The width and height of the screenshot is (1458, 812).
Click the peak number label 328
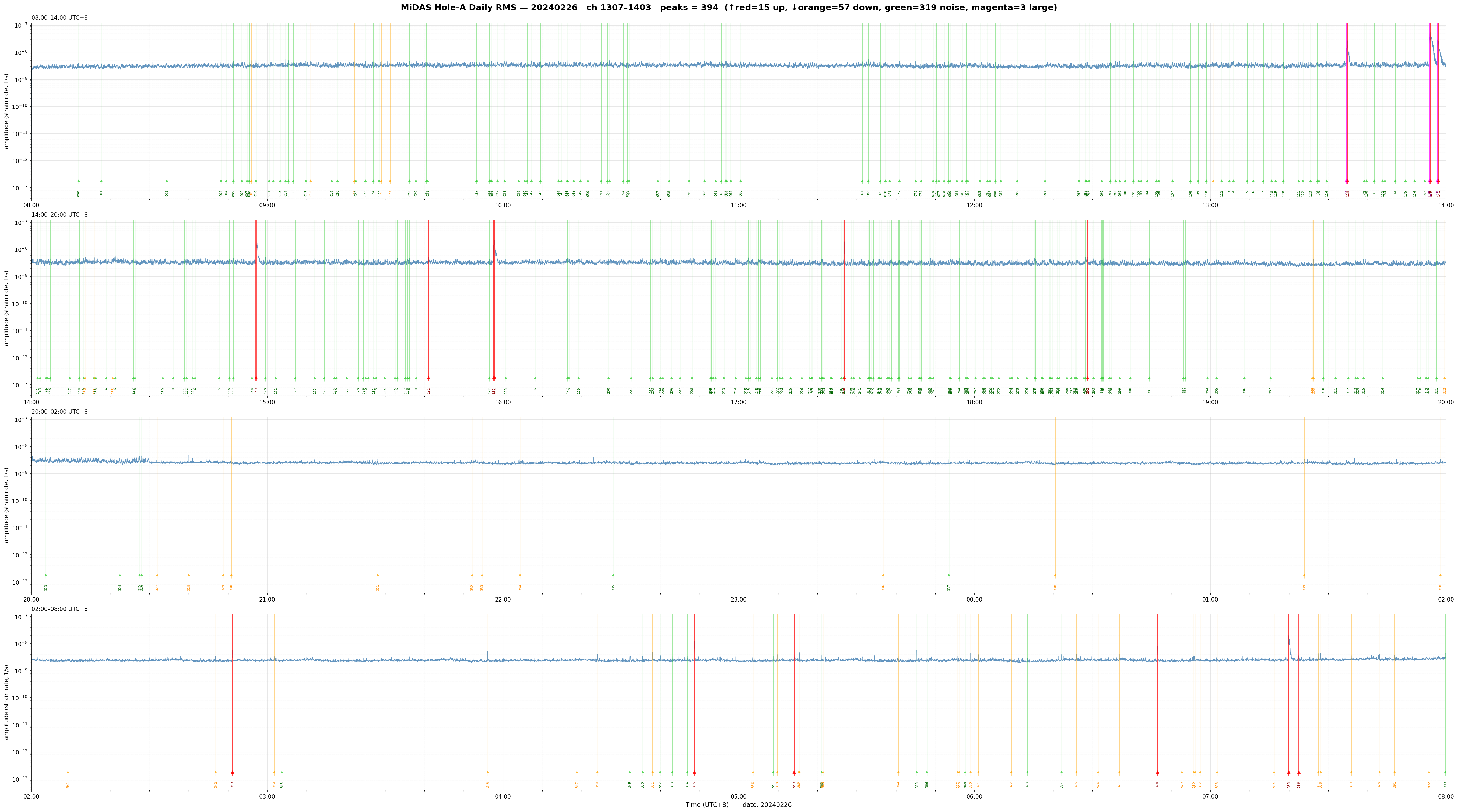tap(189, 587)
